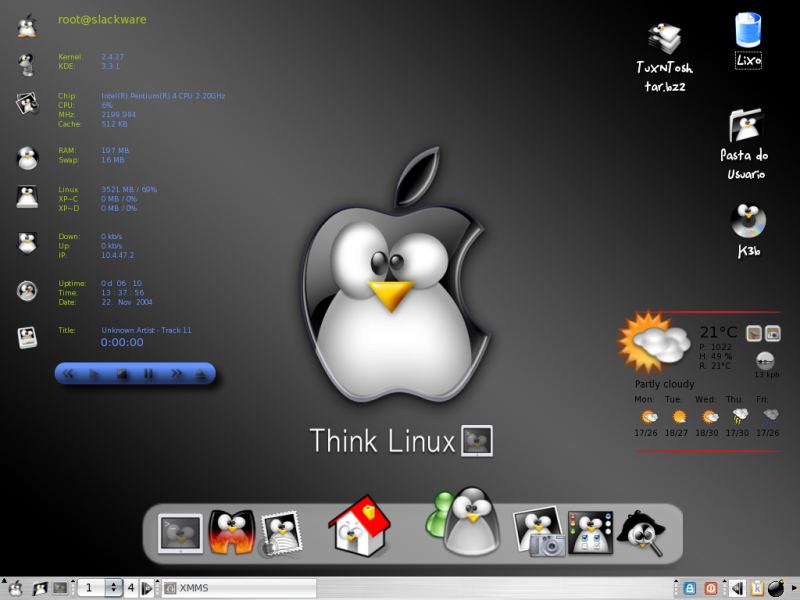Screen dimensions: 800x600
Task: Open the Pasta do Usuario folder icon
Action: point(746,125)
